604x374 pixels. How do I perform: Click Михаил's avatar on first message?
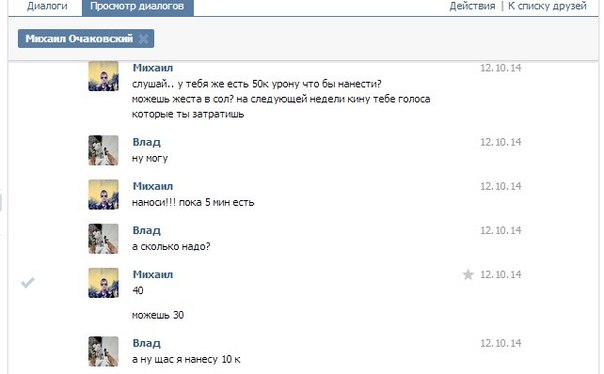click(103, 76)
